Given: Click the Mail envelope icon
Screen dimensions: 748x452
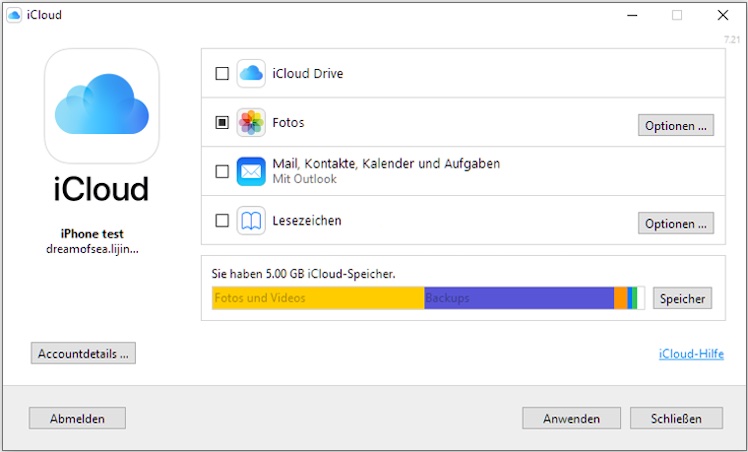Looking at the screenshot, I should point(251,171).
